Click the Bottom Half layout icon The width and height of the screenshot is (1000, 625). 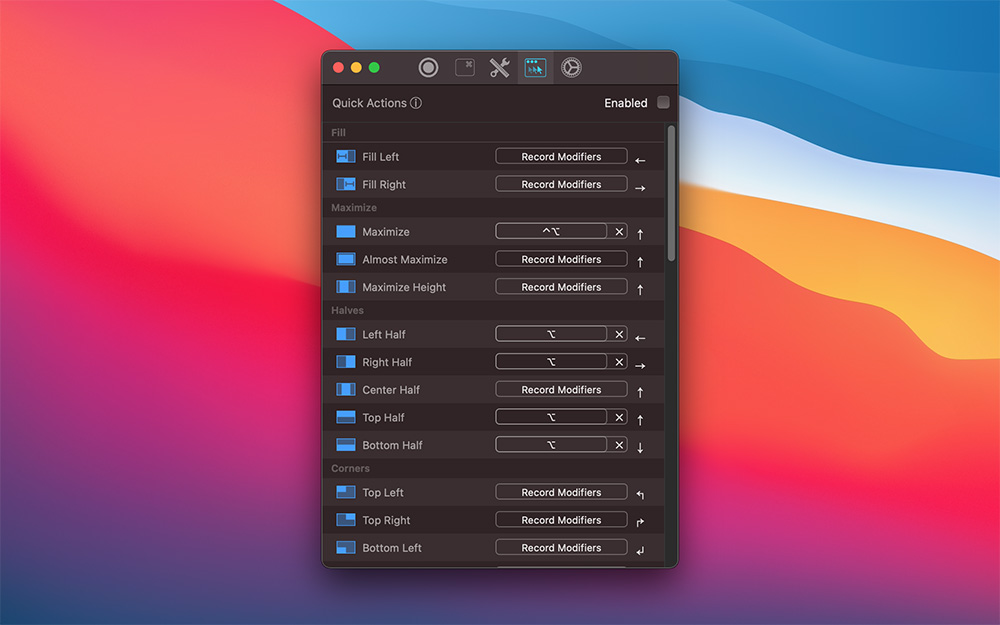(346, 445)
